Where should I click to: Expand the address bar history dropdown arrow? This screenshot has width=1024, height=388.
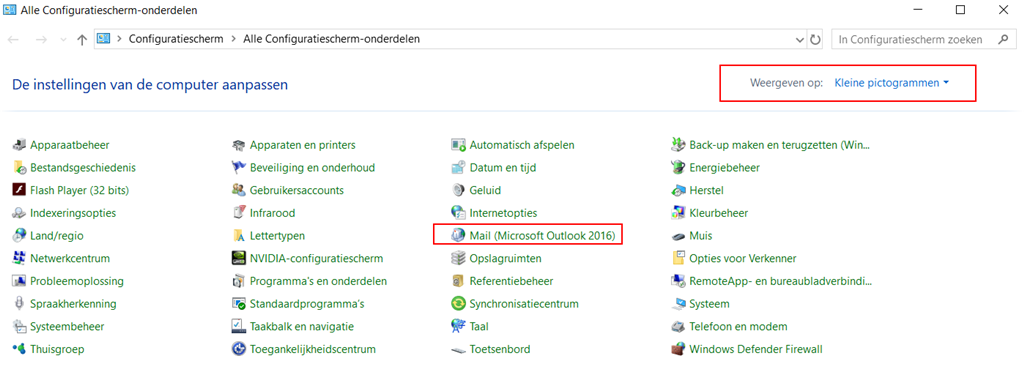[801, 39]
